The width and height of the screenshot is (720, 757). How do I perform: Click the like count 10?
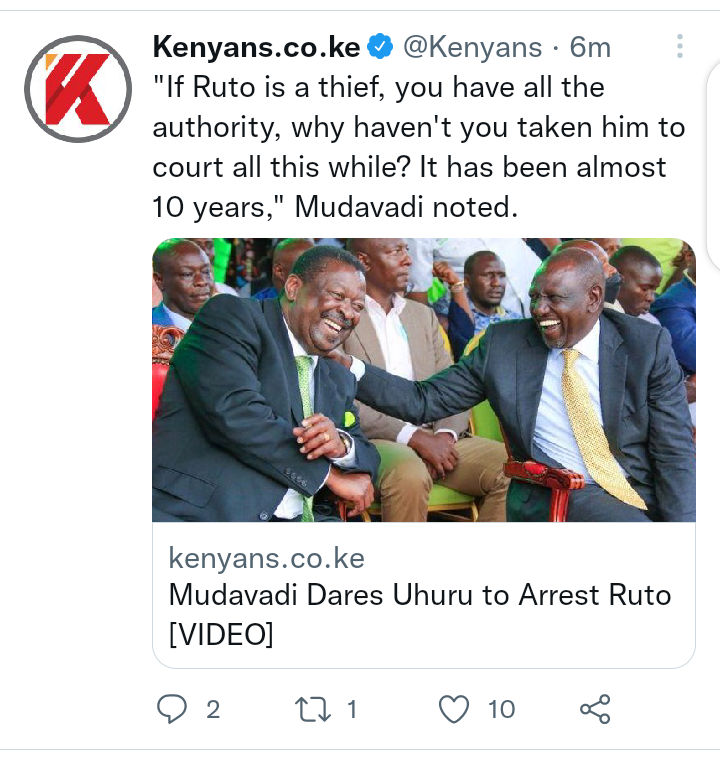501,709
